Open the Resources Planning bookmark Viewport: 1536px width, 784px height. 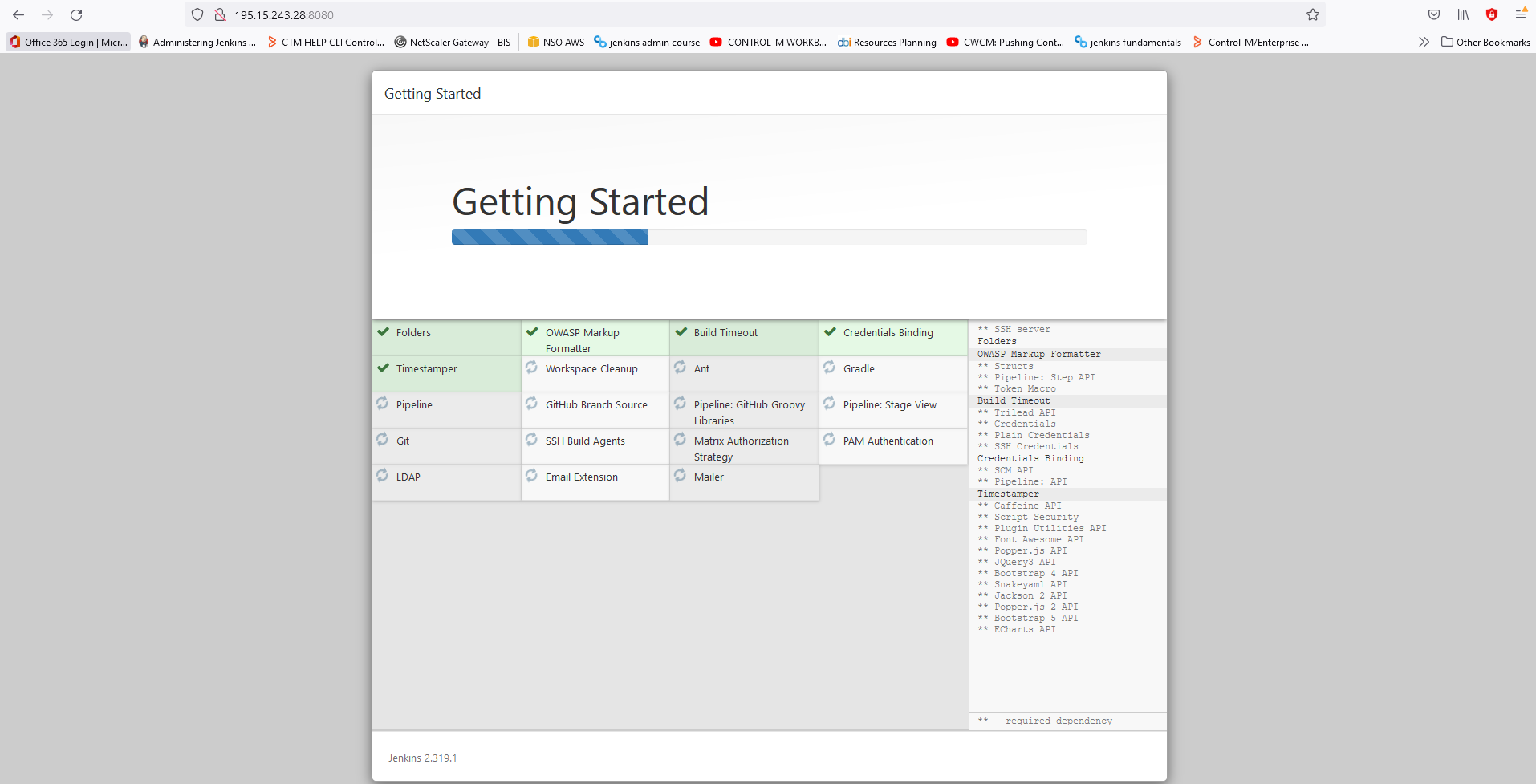pos(888,42)
